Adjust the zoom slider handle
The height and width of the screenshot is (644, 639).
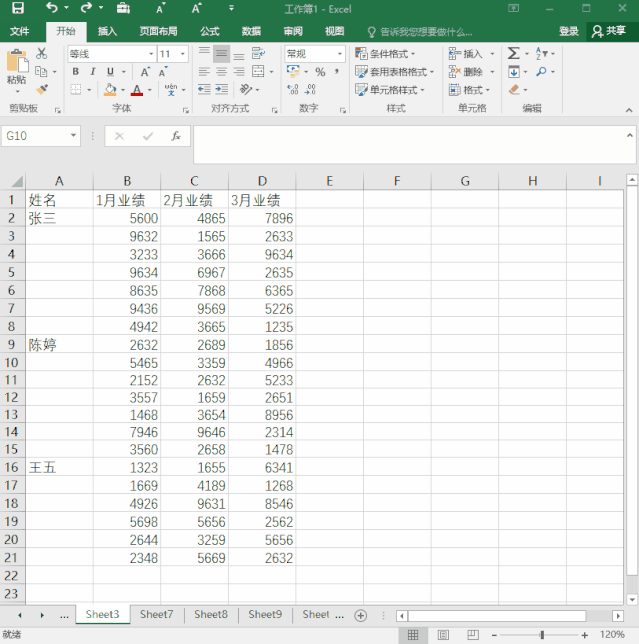[542, 635]
